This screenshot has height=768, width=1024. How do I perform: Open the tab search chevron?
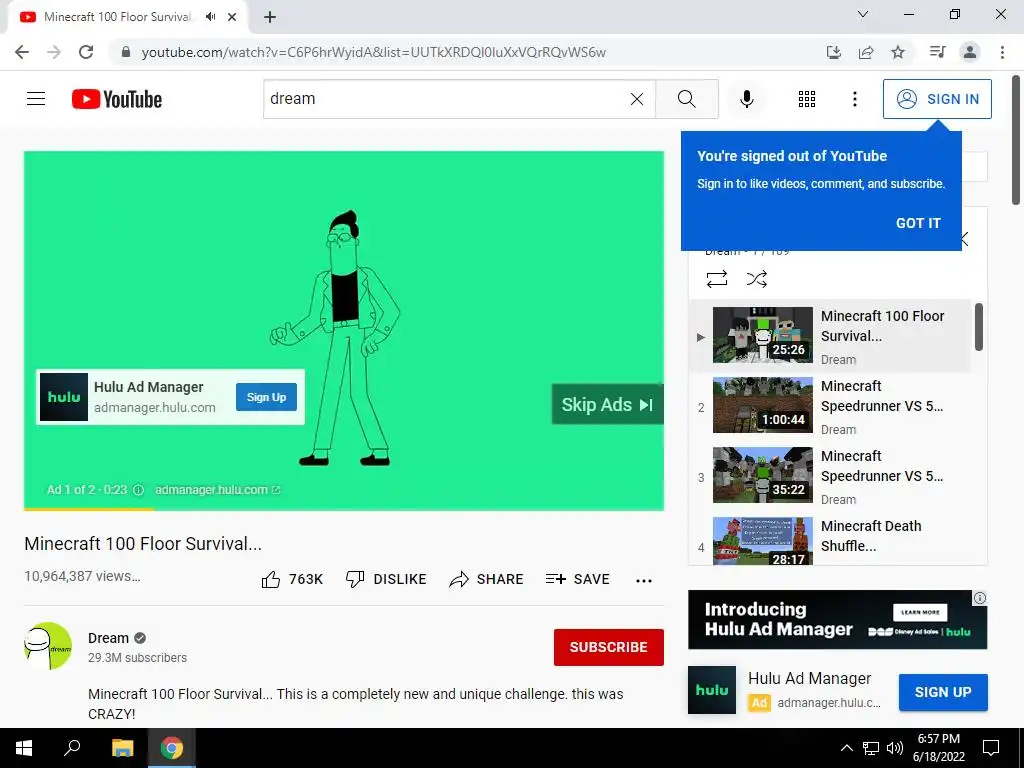point(863,14)
